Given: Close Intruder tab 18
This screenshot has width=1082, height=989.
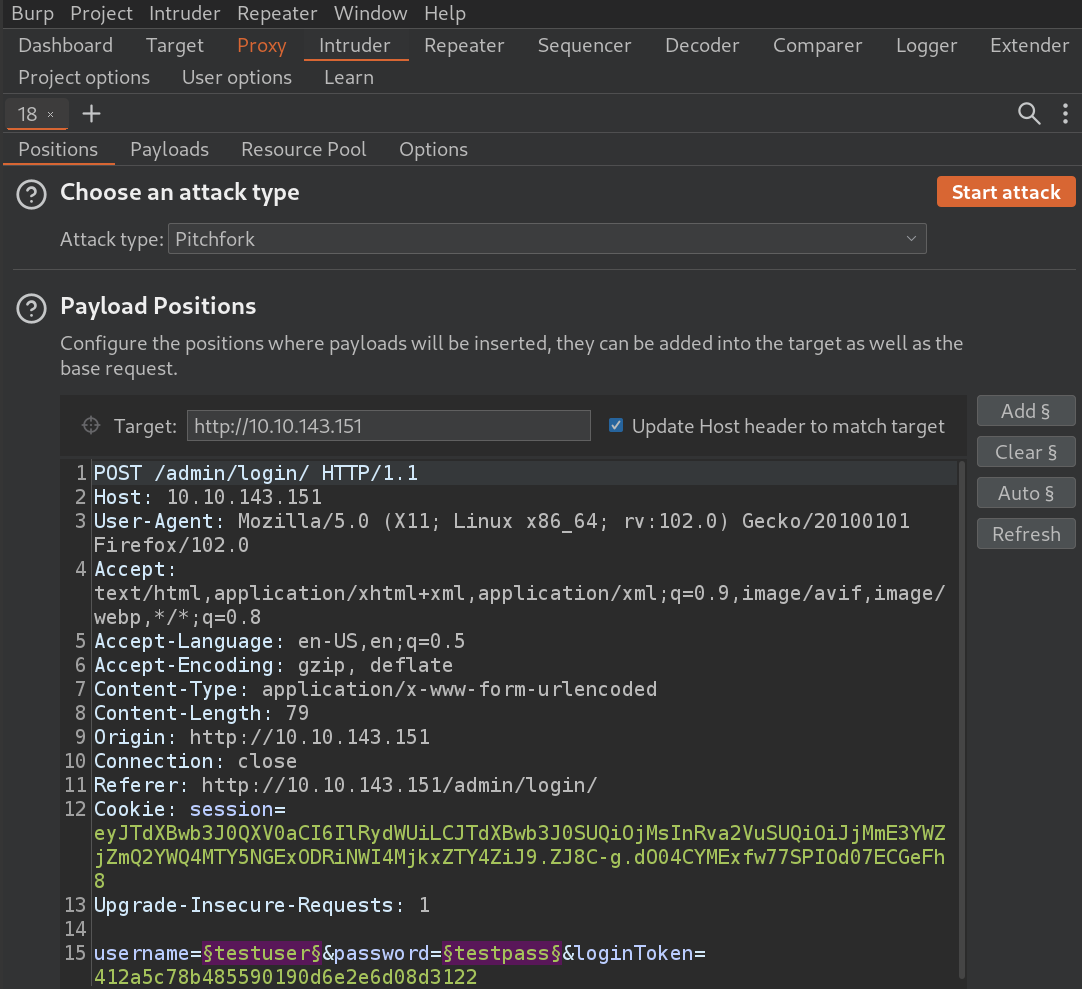Looking at the screenshot, I should click(50, 115).
